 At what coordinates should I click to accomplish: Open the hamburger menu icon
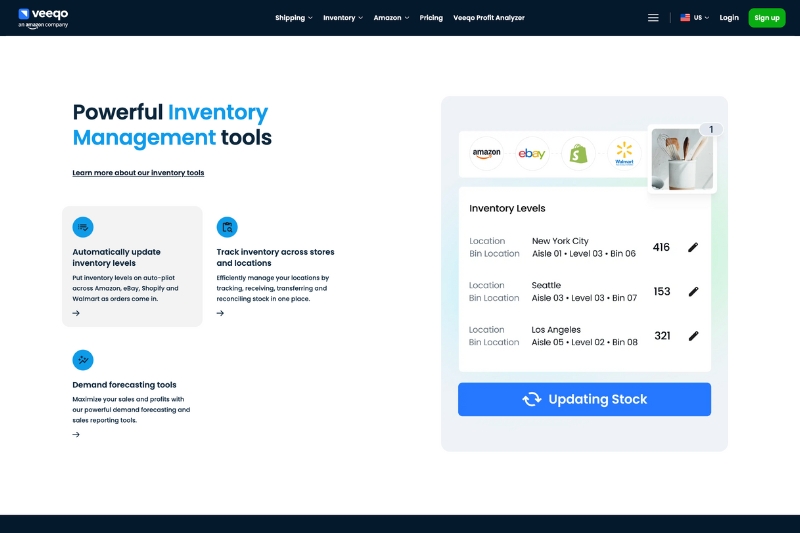click(653, 18)
